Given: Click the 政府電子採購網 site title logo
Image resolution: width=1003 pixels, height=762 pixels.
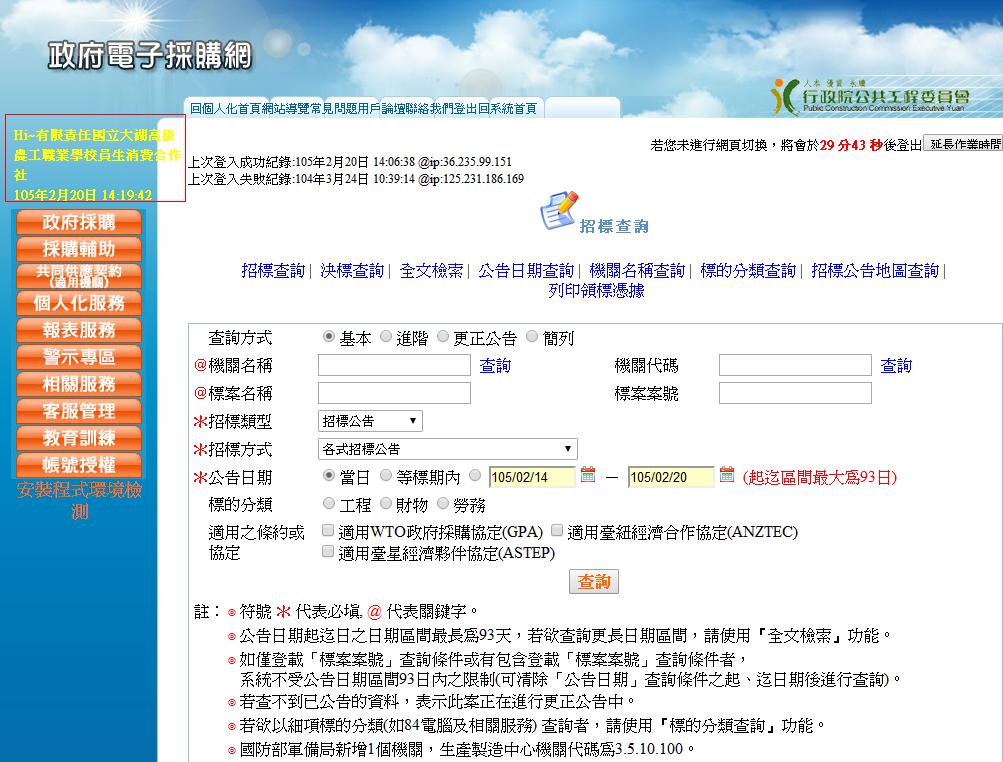Looking at the screenshot, I should coord(150,56).
